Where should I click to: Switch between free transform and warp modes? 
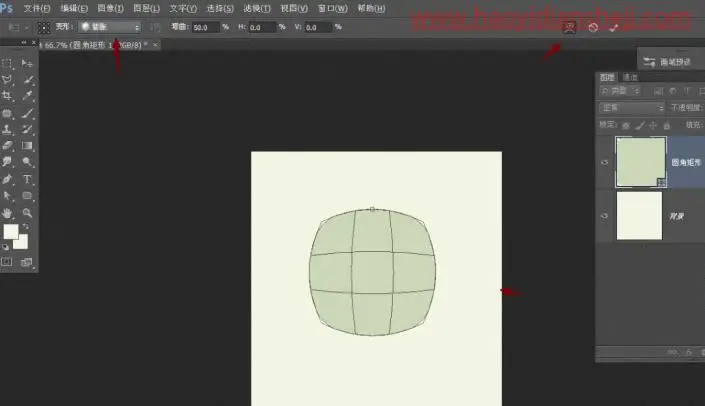570,27
